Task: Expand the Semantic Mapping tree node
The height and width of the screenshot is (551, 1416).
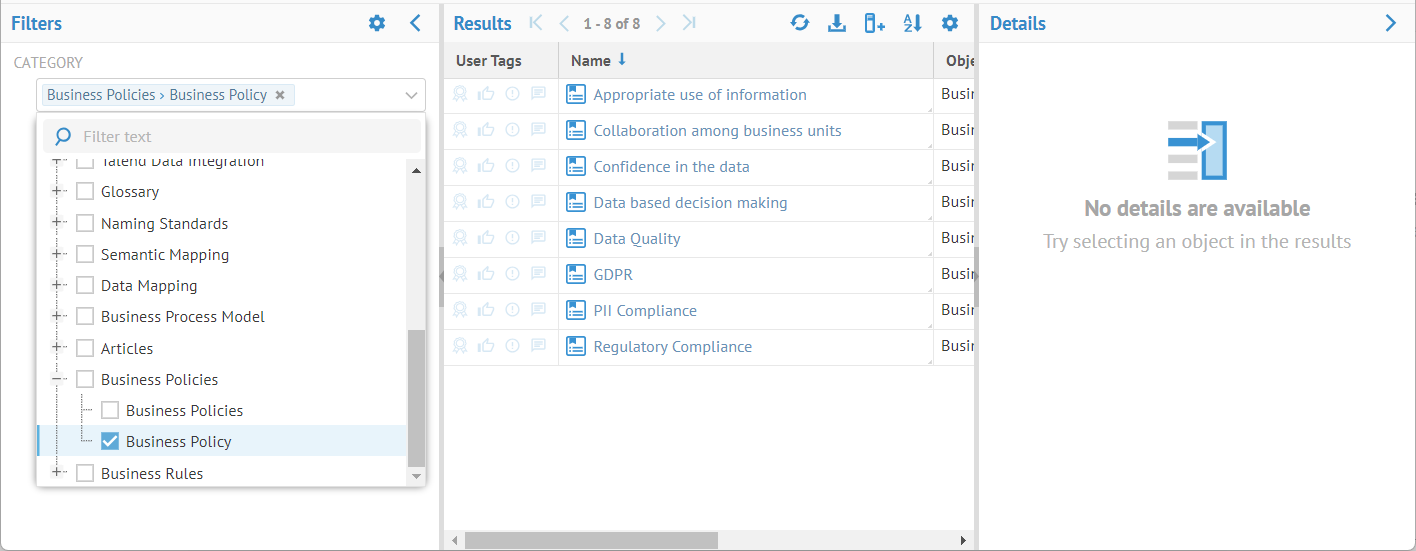Action: point(59,255)
